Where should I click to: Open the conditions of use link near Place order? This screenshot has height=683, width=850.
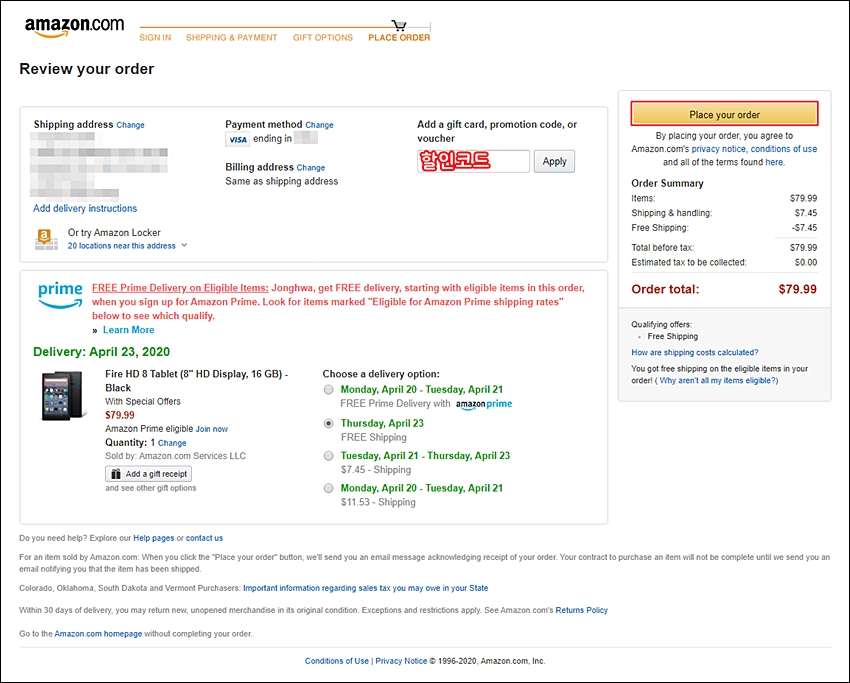pyautogui.click(x=784, y=149)
